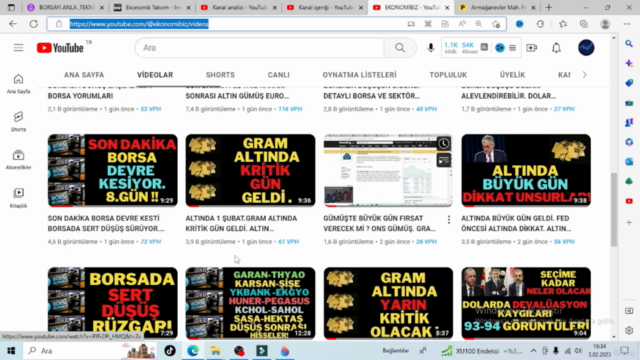Activate voice search microphone

(431, 48)
